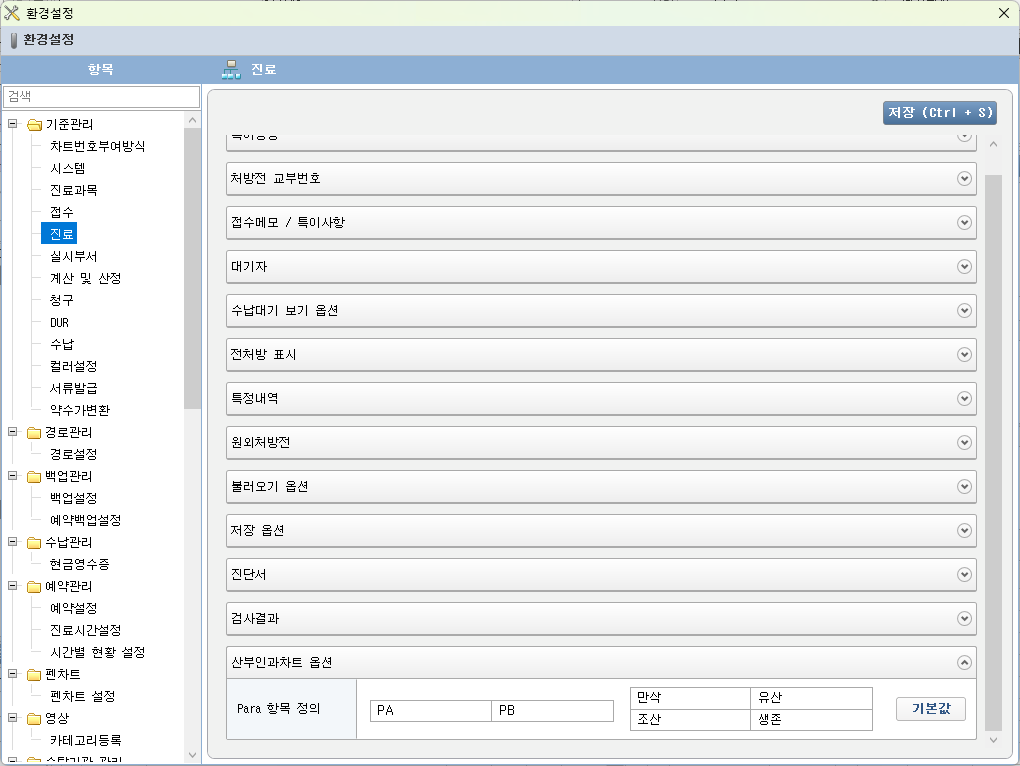1020x766 pixels.
Task: Click the 백업관리 folder icon
Action: tap(34, 477)
